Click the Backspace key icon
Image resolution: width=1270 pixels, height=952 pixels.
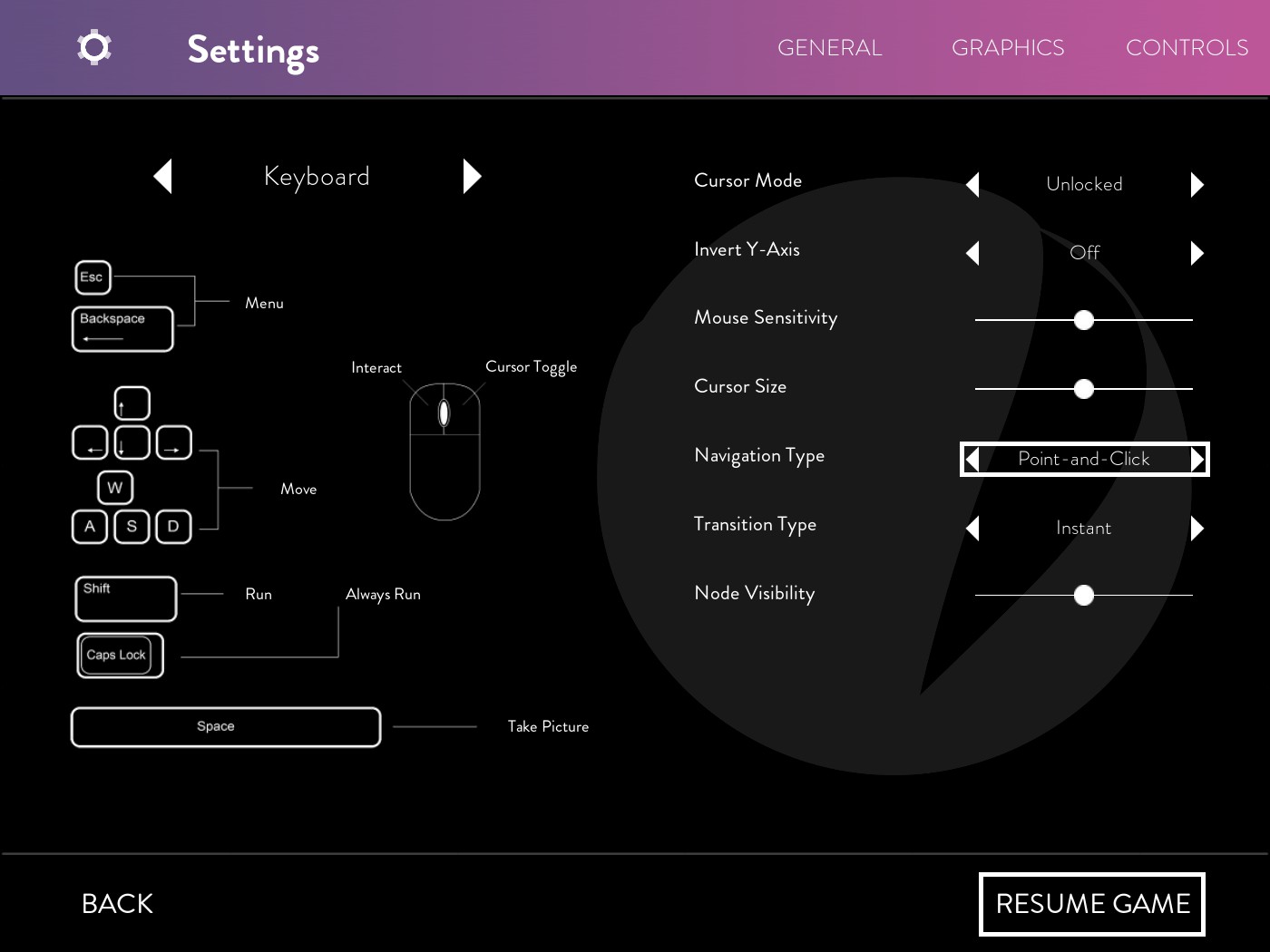[x=122, y=328]
